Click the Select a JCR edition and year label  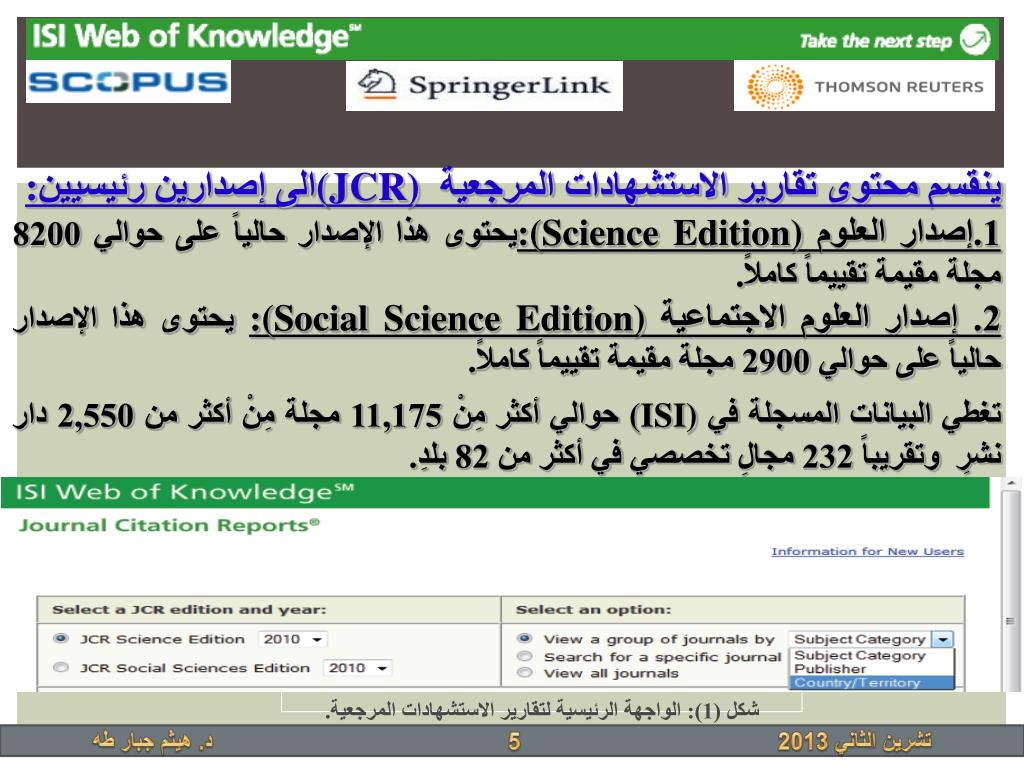tap(189, 609)
